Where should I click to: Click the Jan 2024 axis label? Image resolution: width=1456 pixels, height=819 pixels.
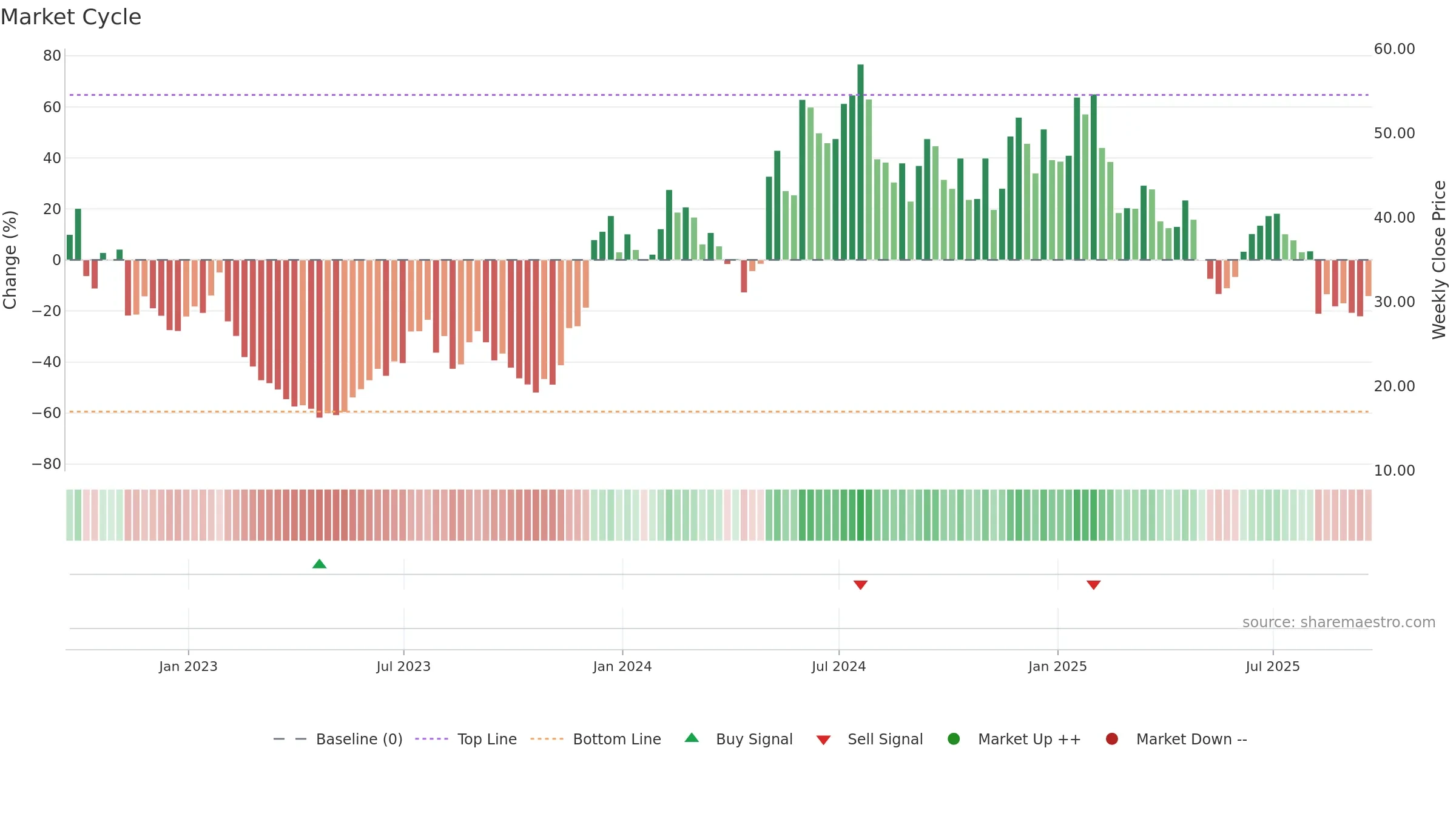pyautogui.click(x=622, y=667)
